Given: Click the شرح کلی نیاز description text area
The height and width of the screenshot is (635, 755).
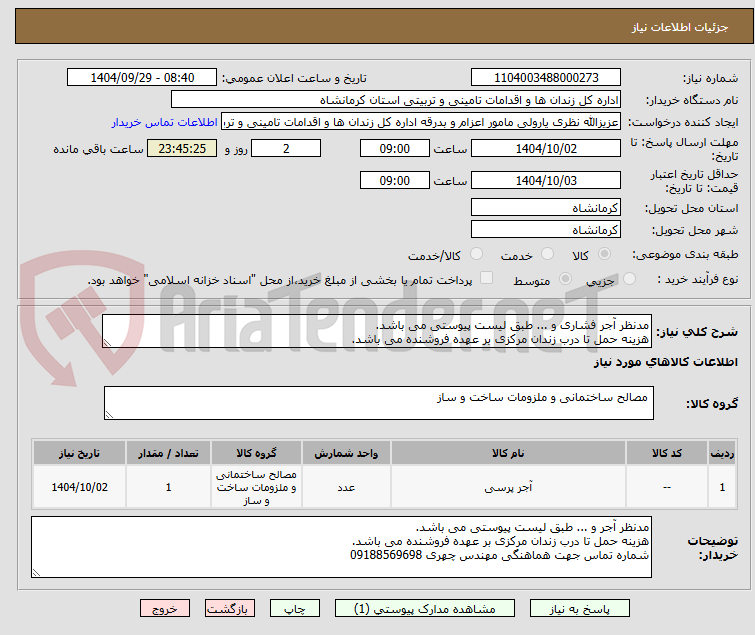Looking at the screenshot, I should (x=377, y=331).
